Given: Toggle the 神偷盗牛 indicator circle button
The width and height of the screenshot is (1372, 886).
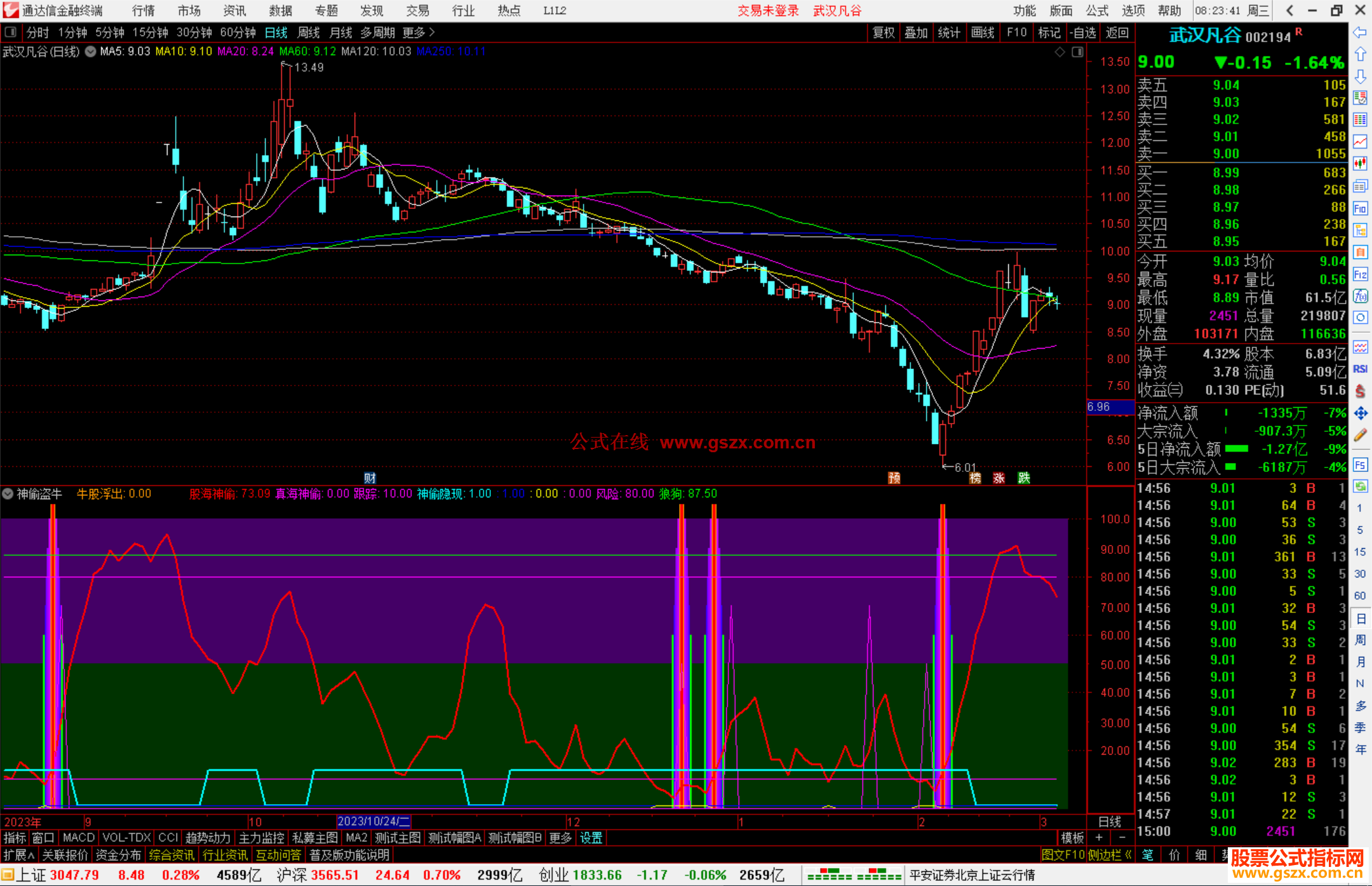Looking at the screenshot, I should pos(8,493).
